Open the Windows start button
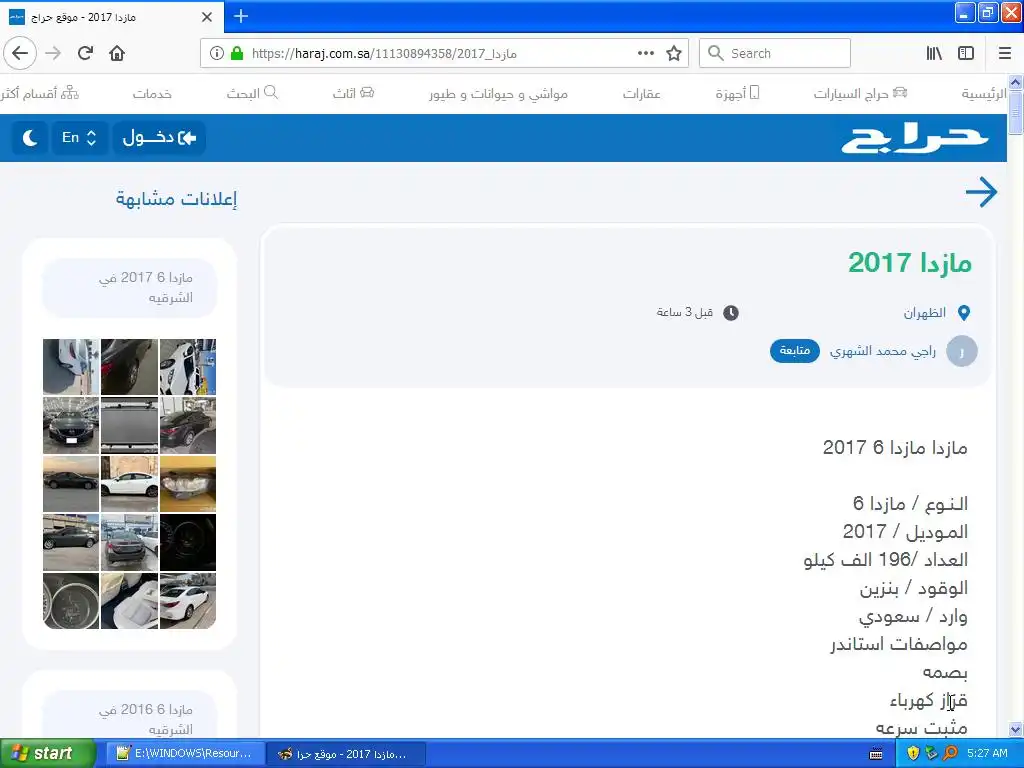Viewport: 1024px width, 768px height. coord(47,754)
